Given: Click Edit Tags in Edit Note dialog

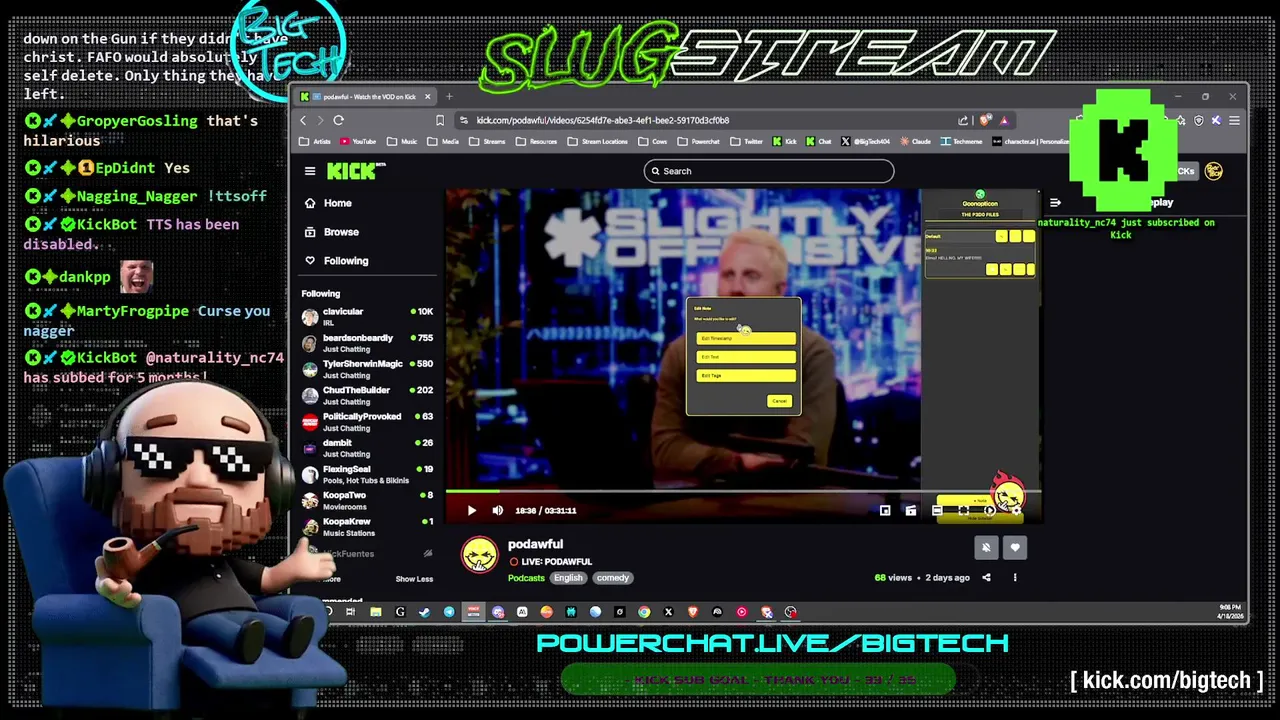Looking at the screenshot, I should click(x=746, y=376).
